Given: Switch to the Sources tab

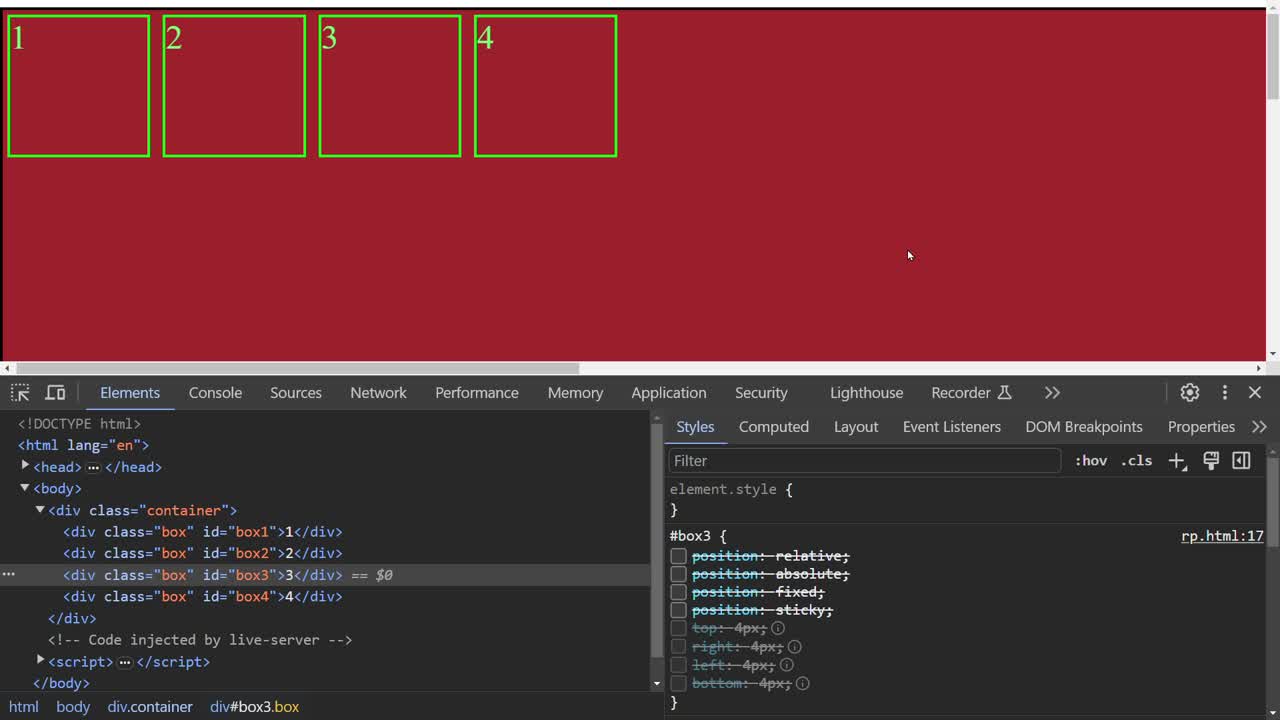Looking at the screenshot, I should [296, 393].
